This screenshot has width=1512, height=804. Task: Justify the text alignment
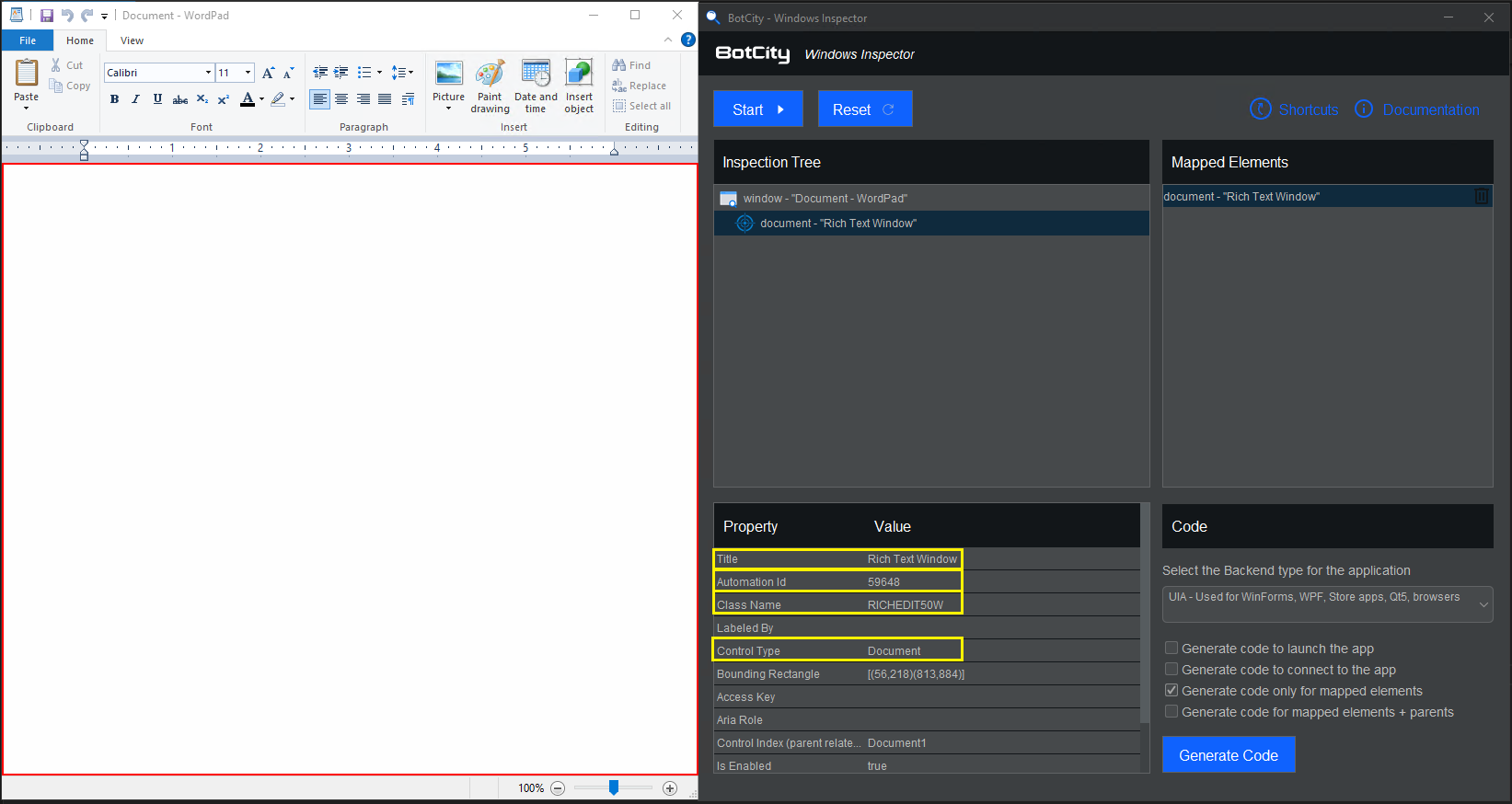coord(385,99)
